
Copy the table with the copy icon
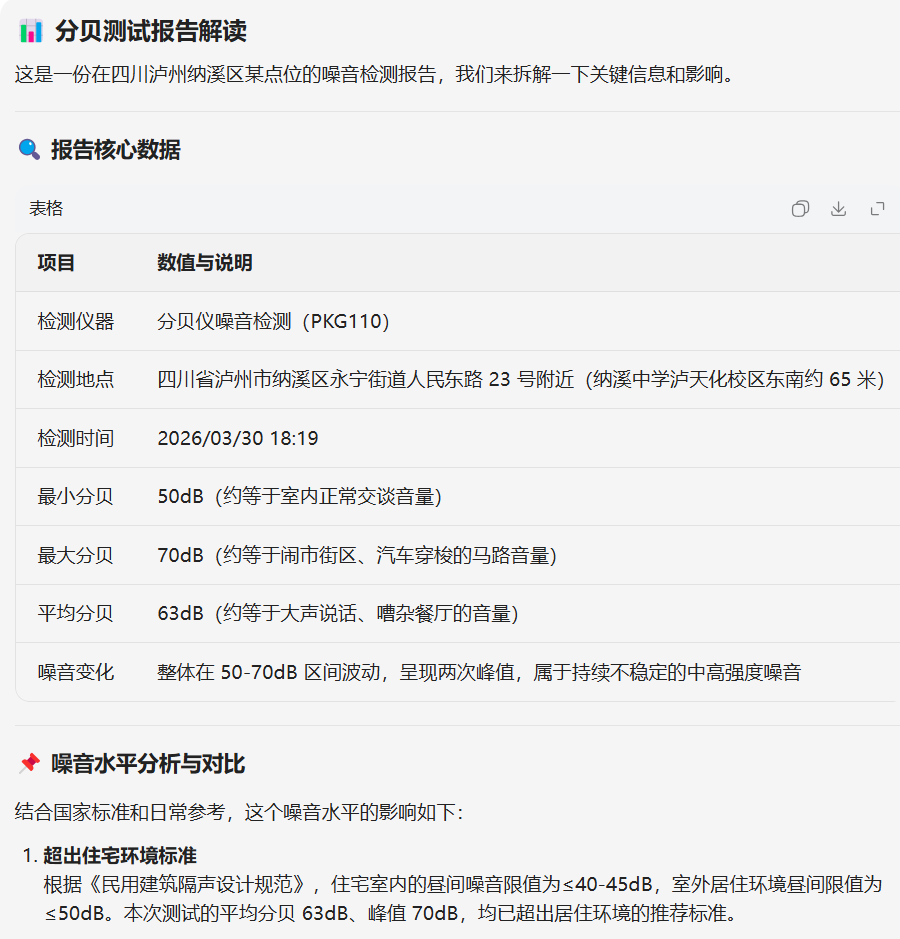tap(800, 209)
